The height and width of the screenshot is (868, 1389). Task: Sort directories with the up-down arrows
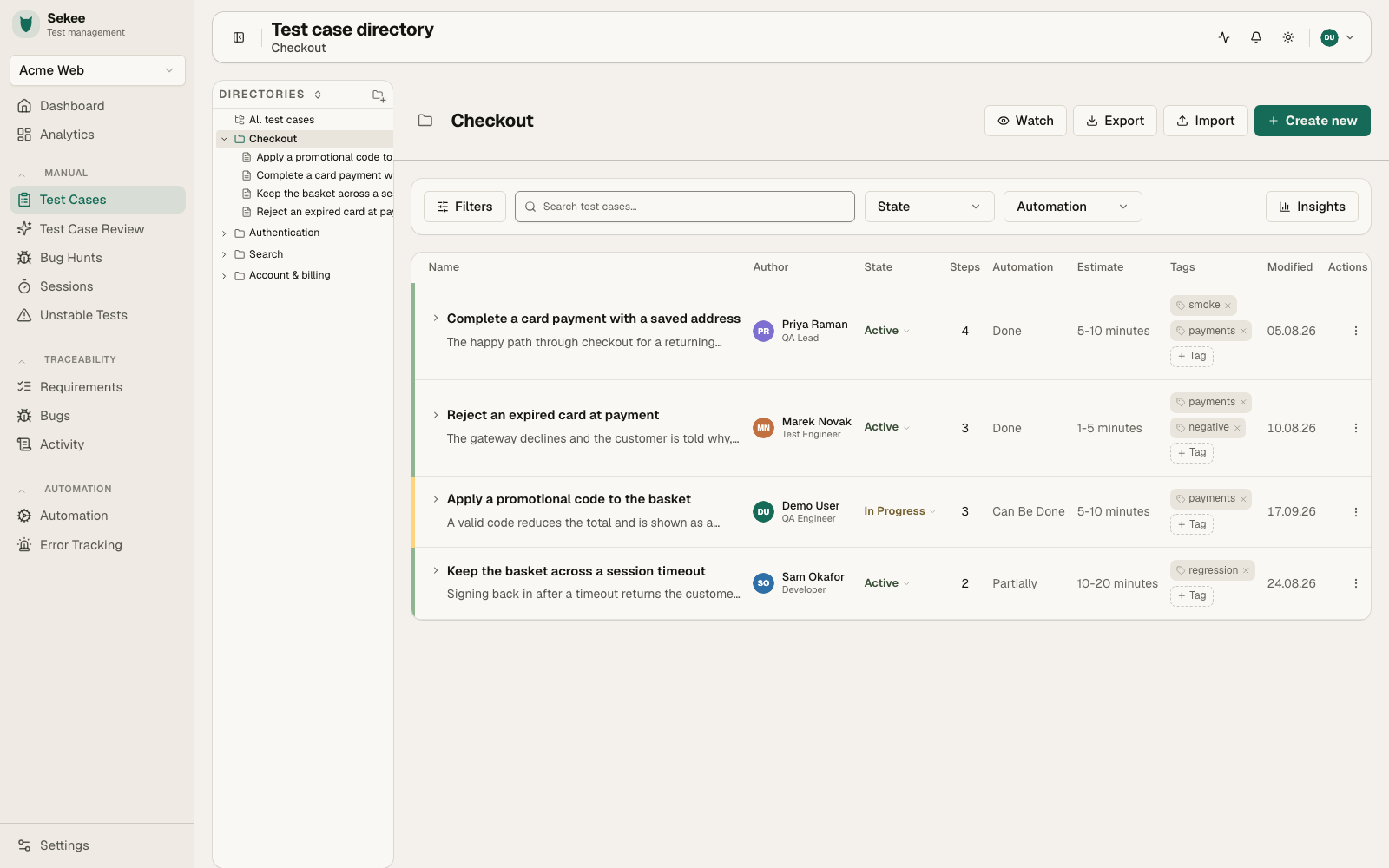coord(318,95)
